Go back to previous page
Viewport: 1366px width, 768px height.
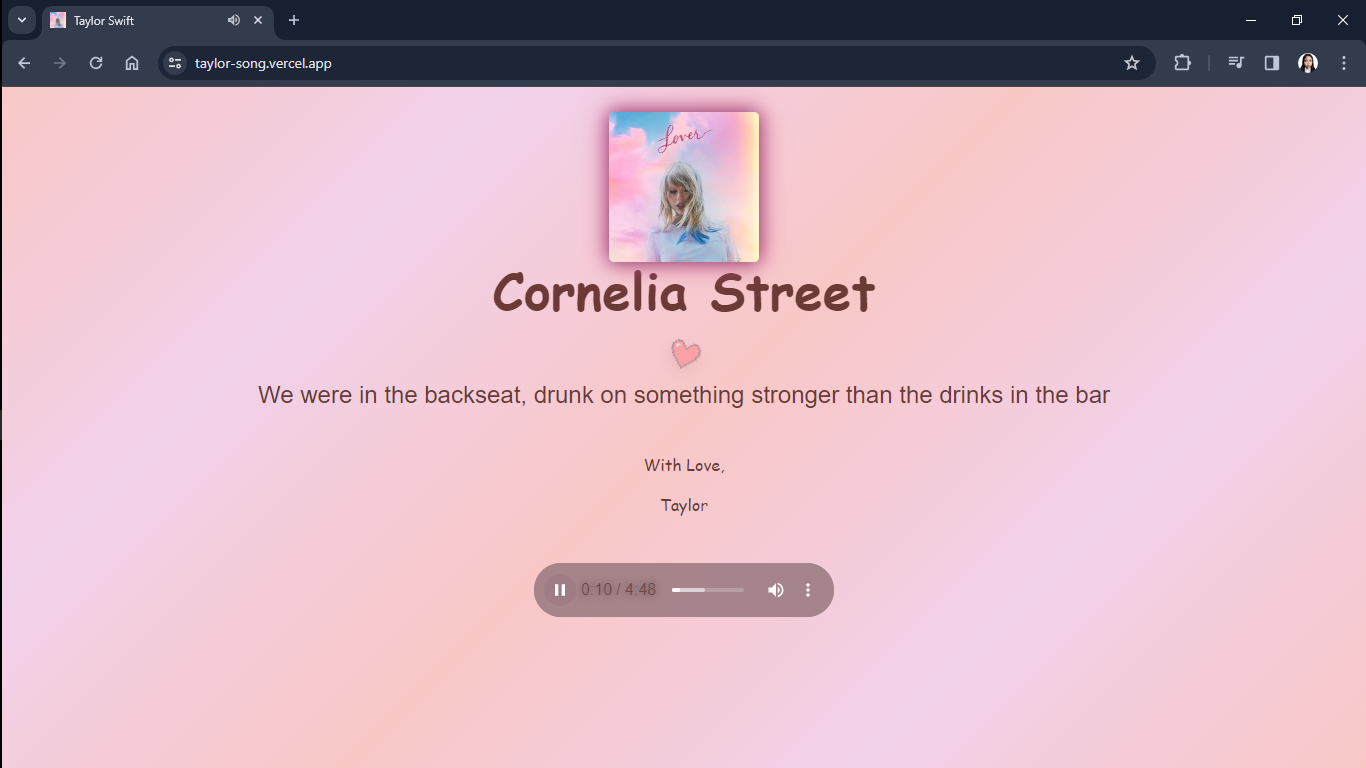pyautogui.click(x=24, y=63)
